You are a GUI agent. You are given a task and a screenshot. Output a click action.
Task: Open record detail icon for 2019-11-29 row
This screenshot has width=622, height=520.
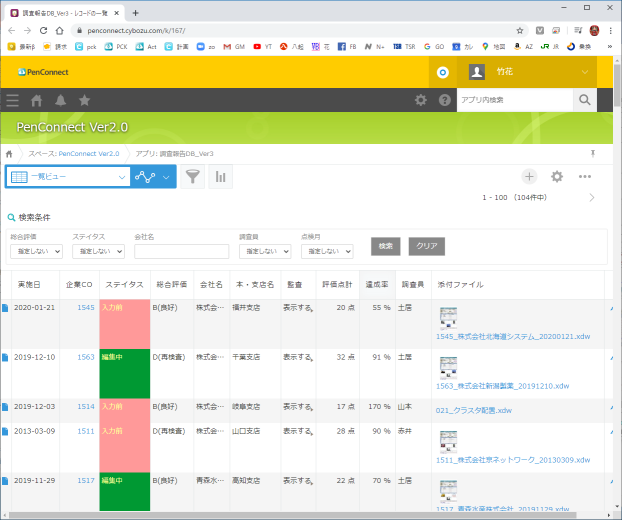[5, 481]
